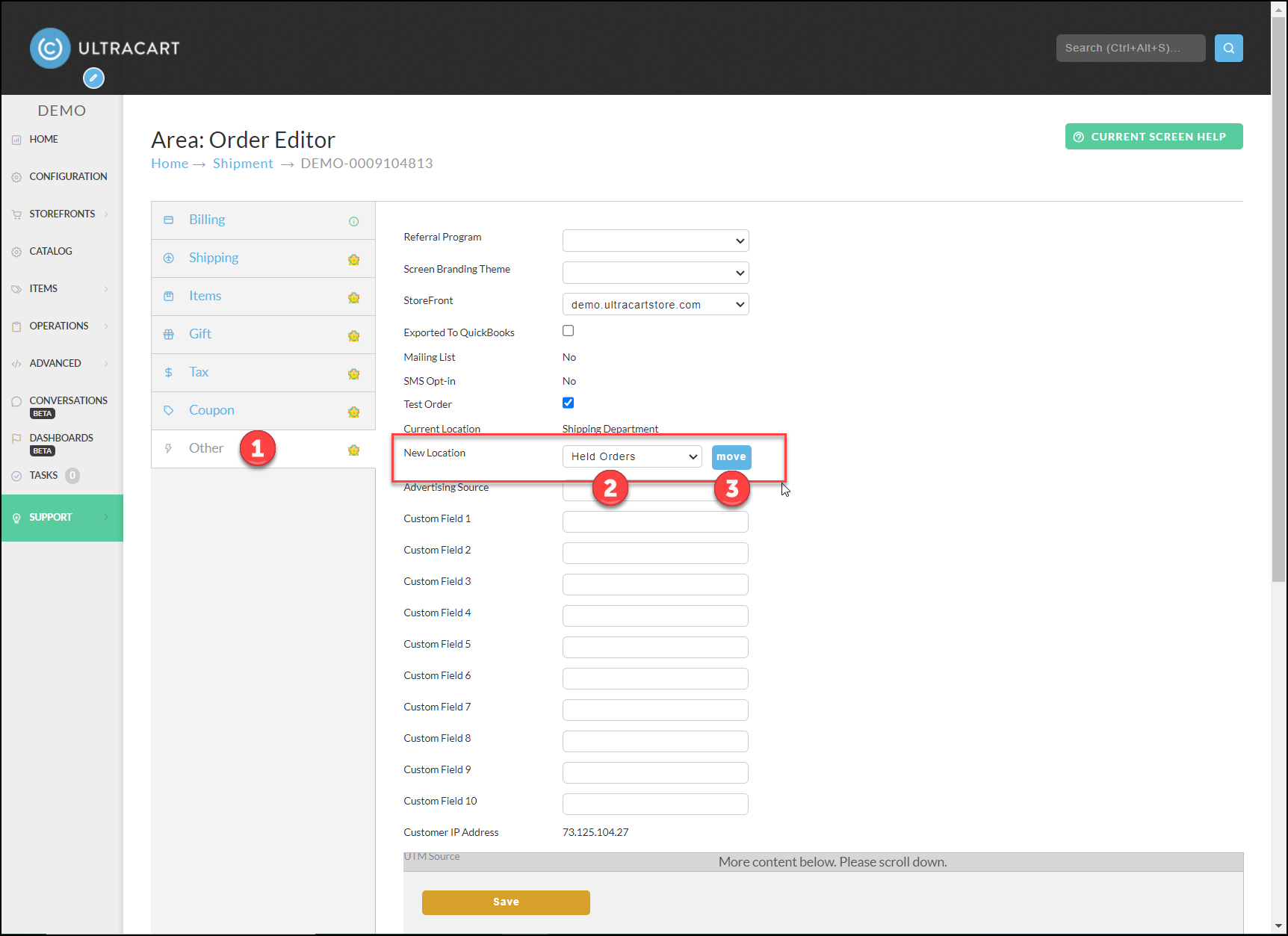Click the Items tag icon in sidebar
Screen dimensions: 1288x936
16,289
